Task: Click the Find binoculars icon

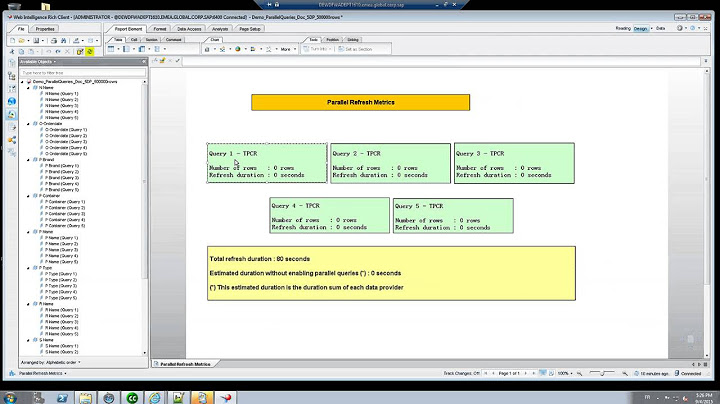Action: [x=63, y=41]
